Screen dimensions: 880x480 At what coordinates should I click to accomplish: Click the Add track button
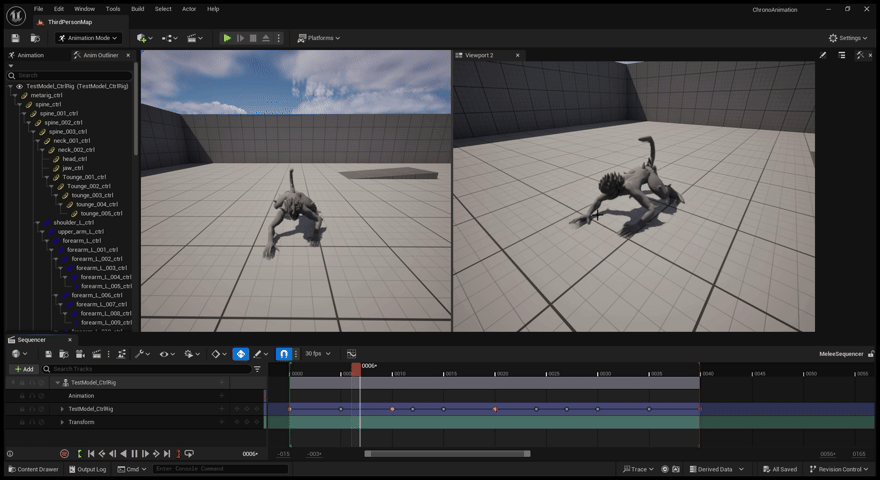(23, 369)
